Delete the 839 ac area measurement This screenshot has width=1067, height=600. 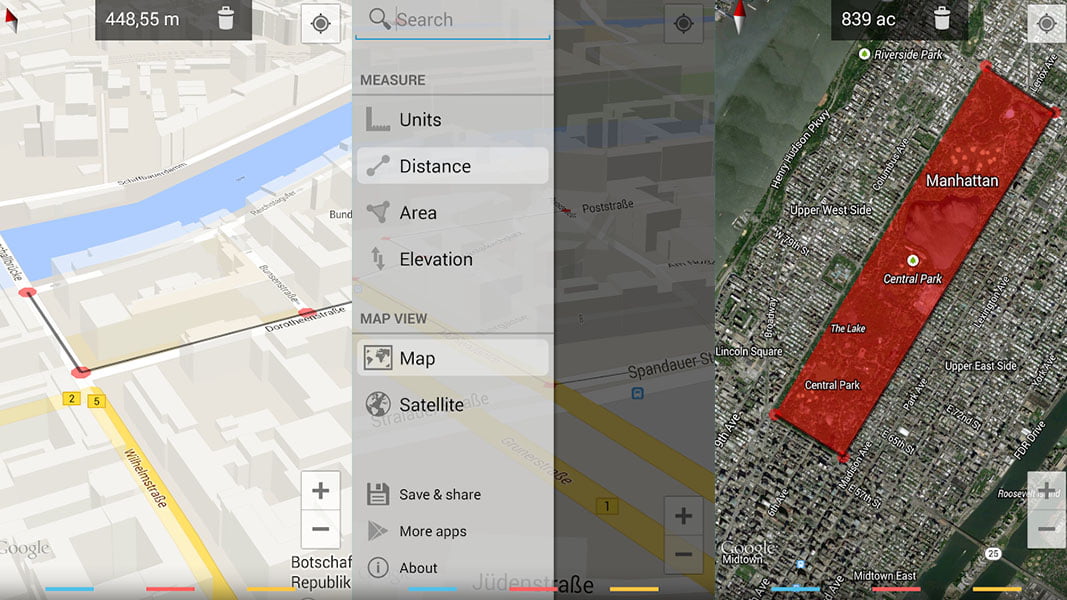point(942,18)
